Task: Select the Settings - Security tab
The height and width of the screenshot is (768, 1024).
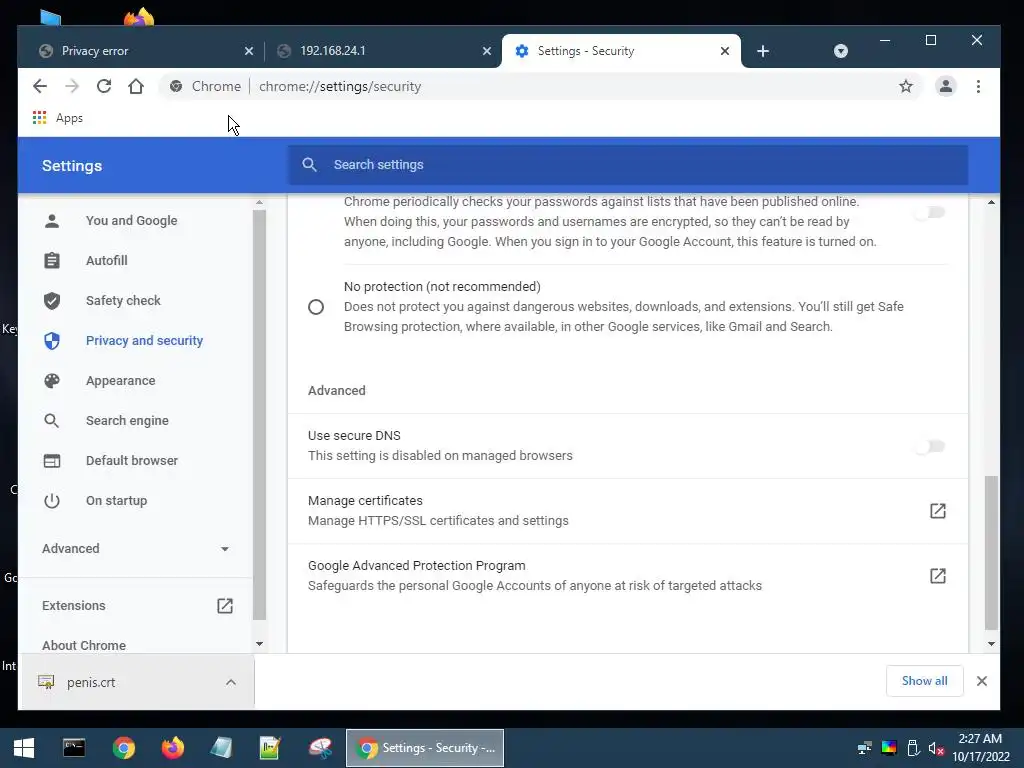Action: pos(620,51)
